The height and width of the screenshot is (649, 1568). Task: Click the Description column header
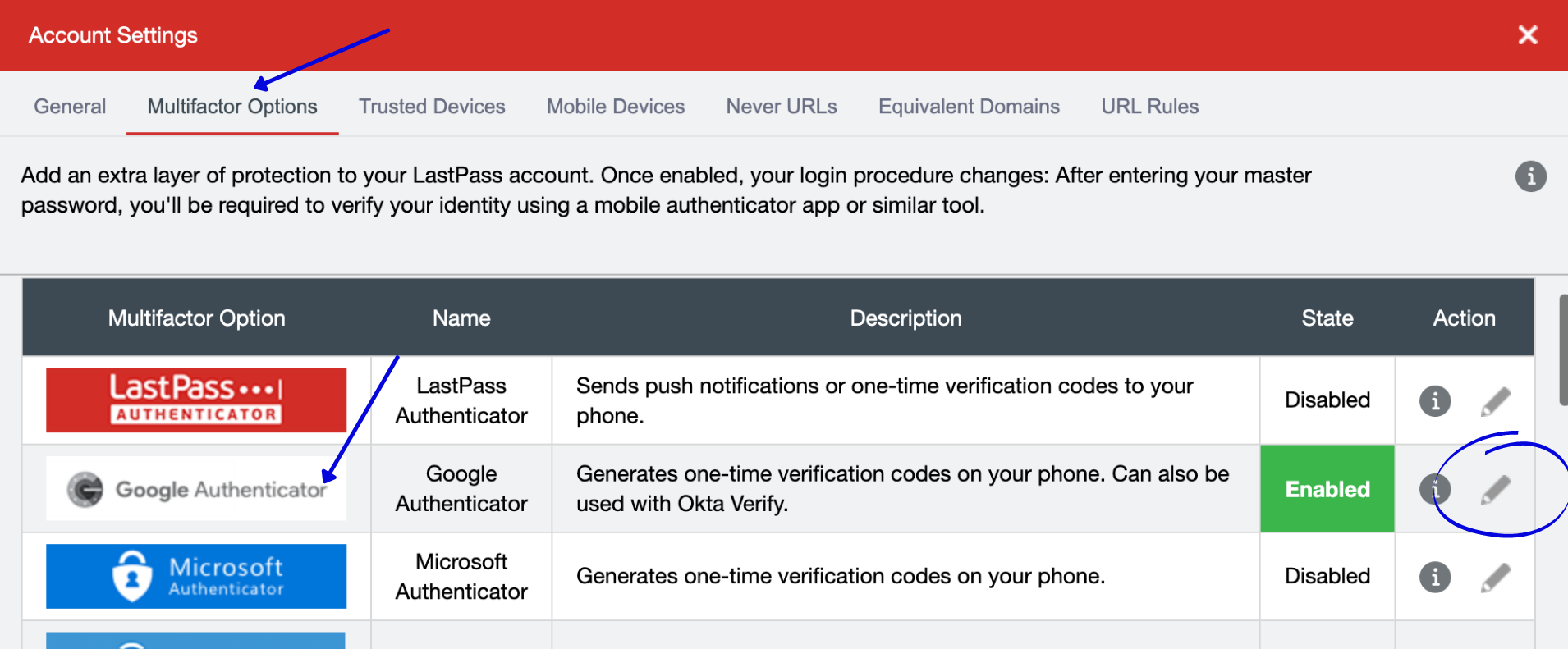tap(905, 318)
